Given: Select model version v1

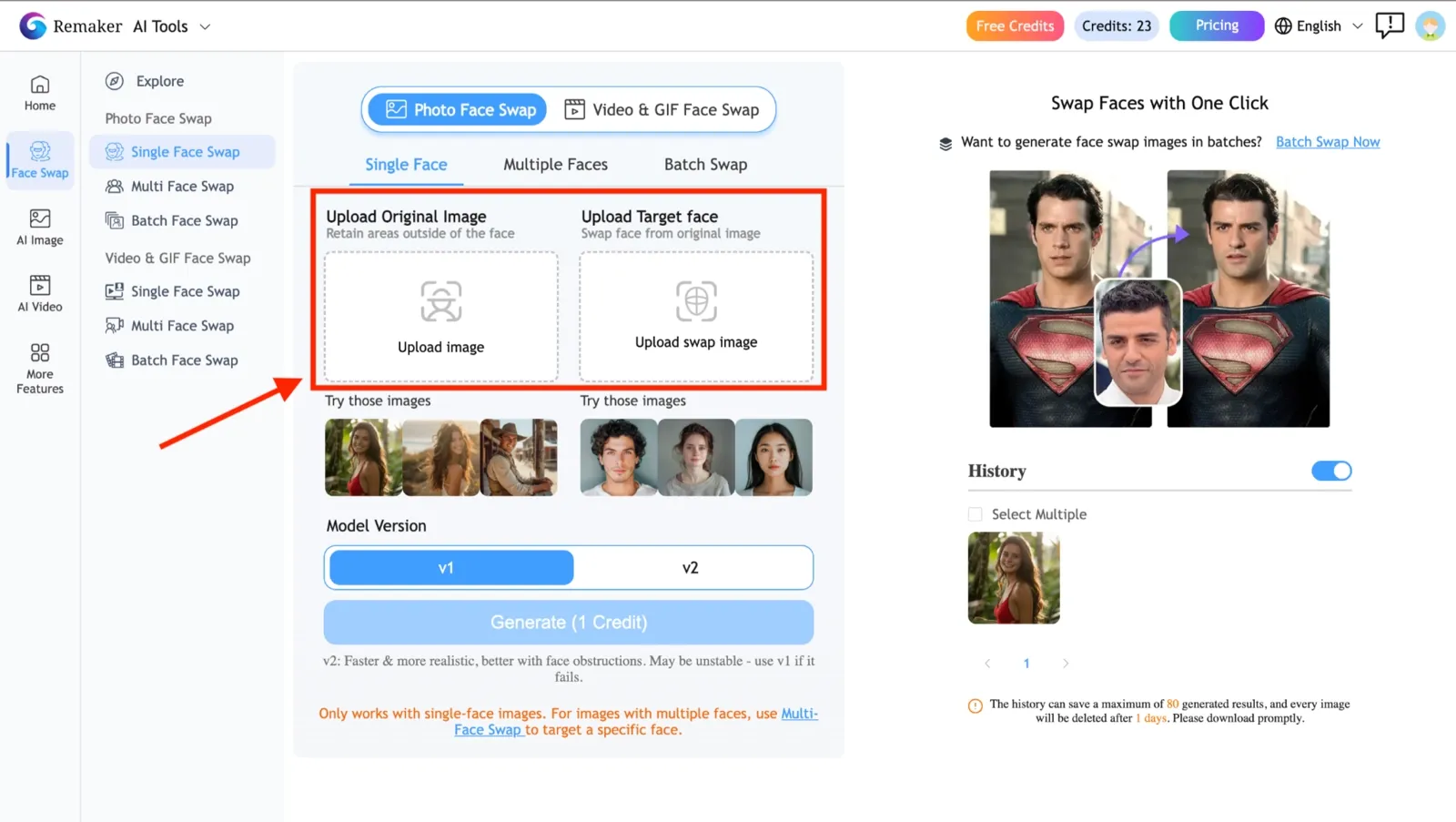Looking at the screenshot, I should point(451,568).
